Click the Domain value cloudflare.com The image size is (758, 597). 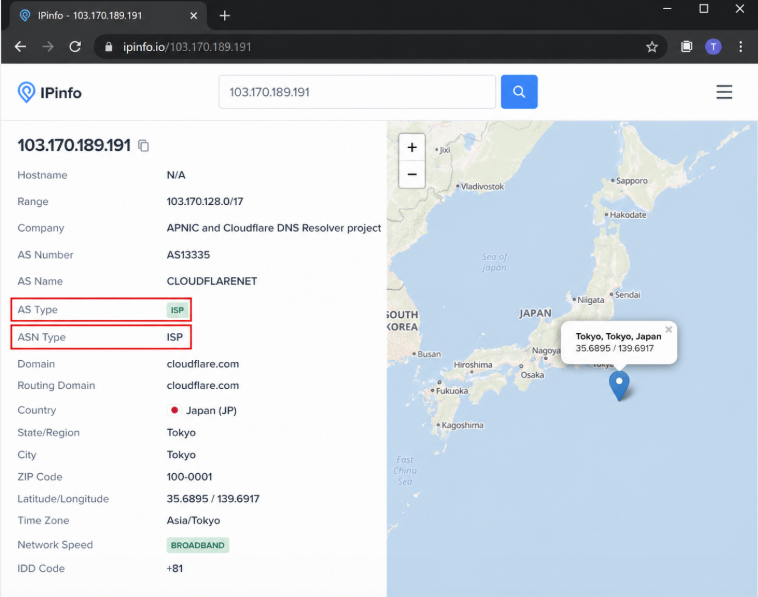point(203,364)
